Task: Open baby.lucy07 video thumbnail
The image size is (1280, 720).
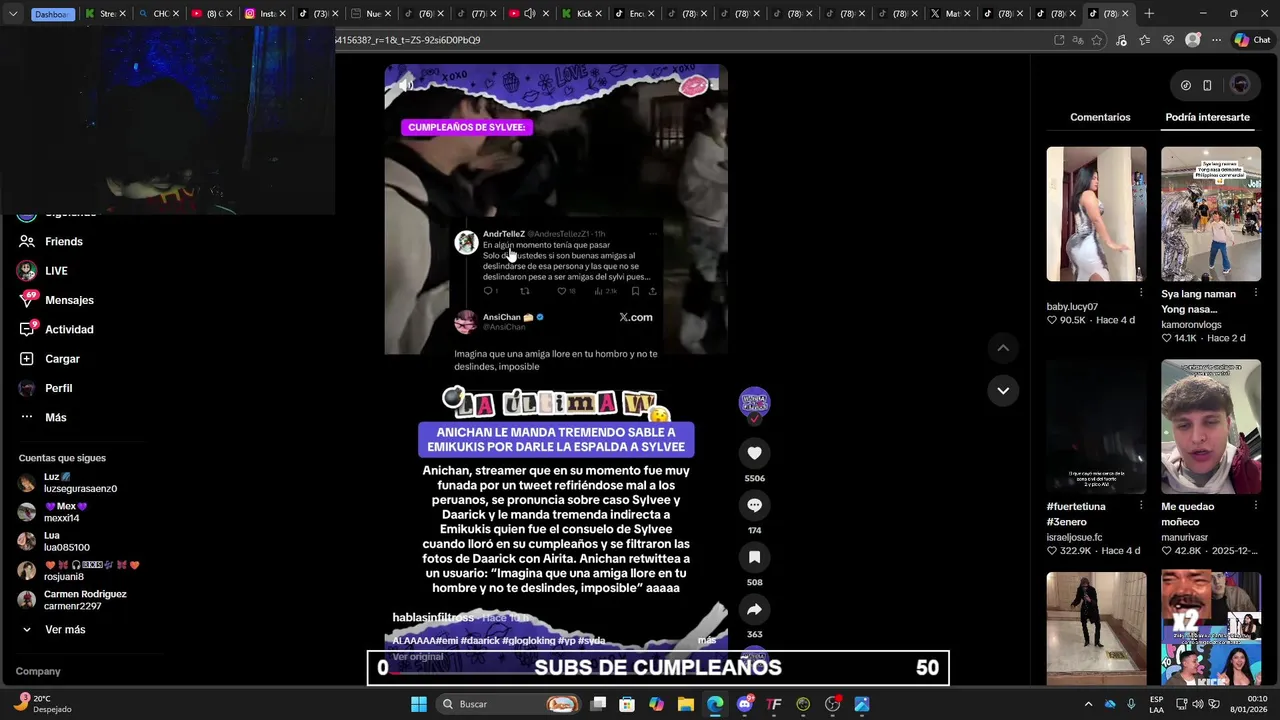Action: coord(1096,214)
